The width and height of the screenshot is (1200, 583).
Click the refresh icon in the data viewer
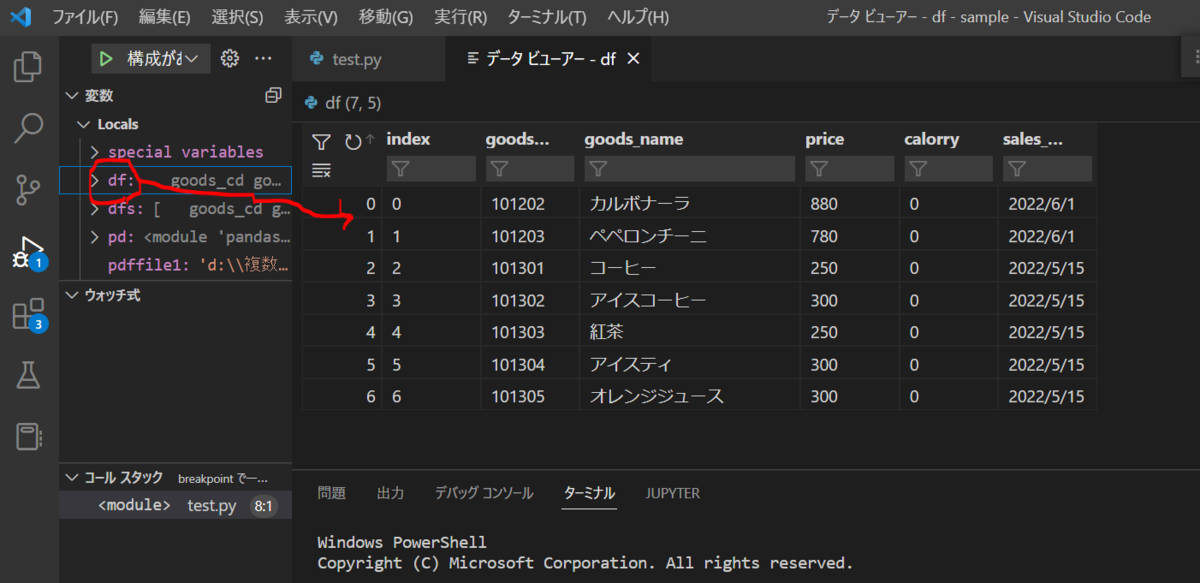[352, 141]
